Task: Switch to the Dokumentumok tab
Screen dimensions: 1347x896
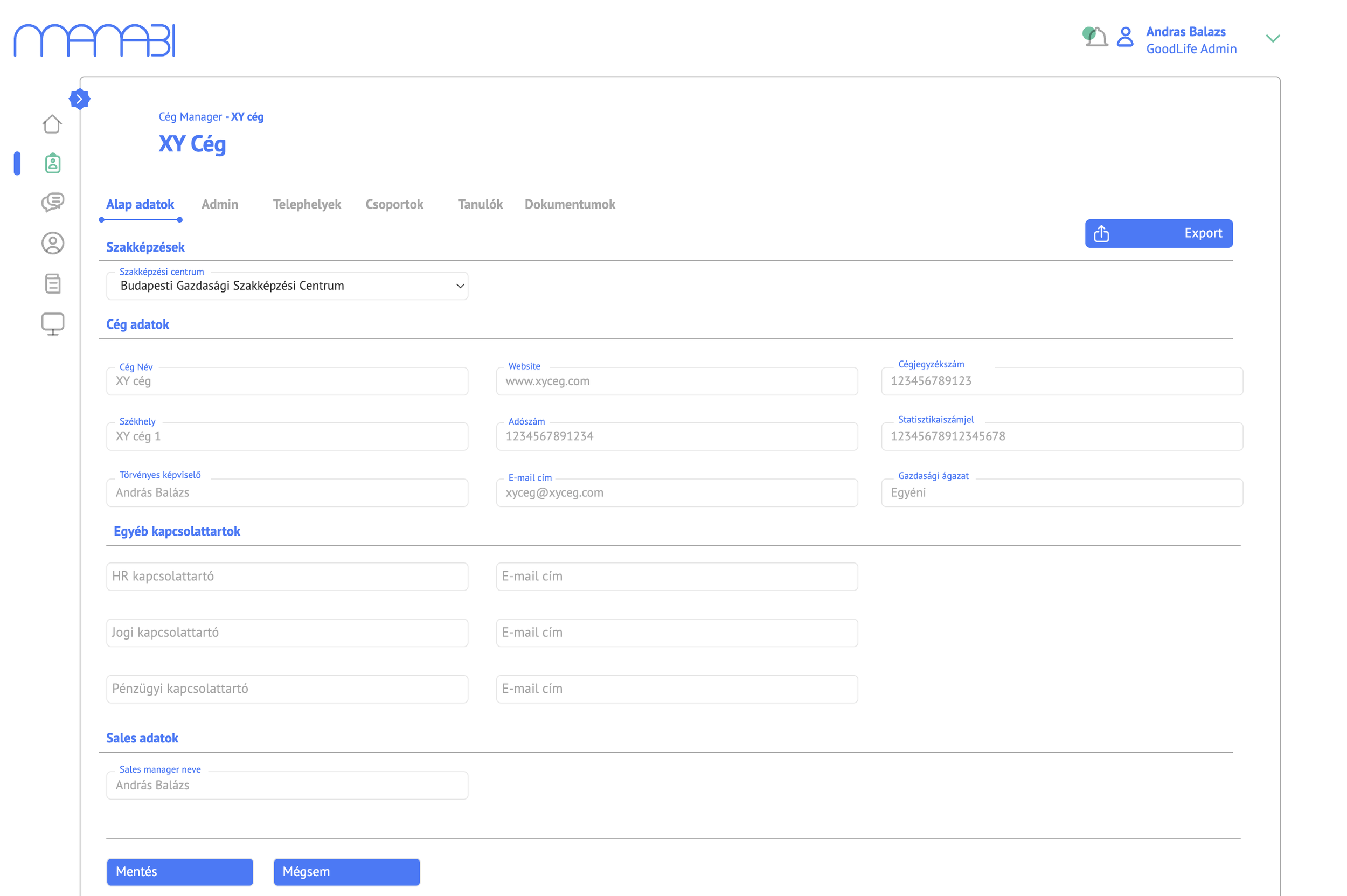Action: [x=569, y=205]
